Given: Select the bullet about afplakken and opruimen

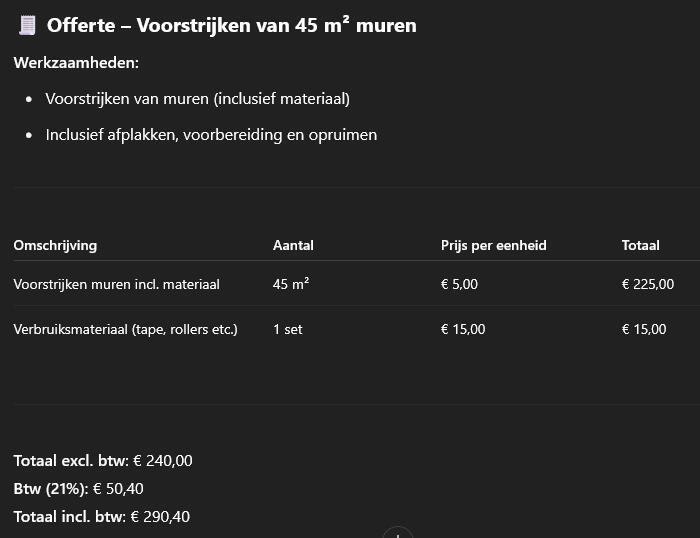Looking at the screenshot, I should pos(211,134).
